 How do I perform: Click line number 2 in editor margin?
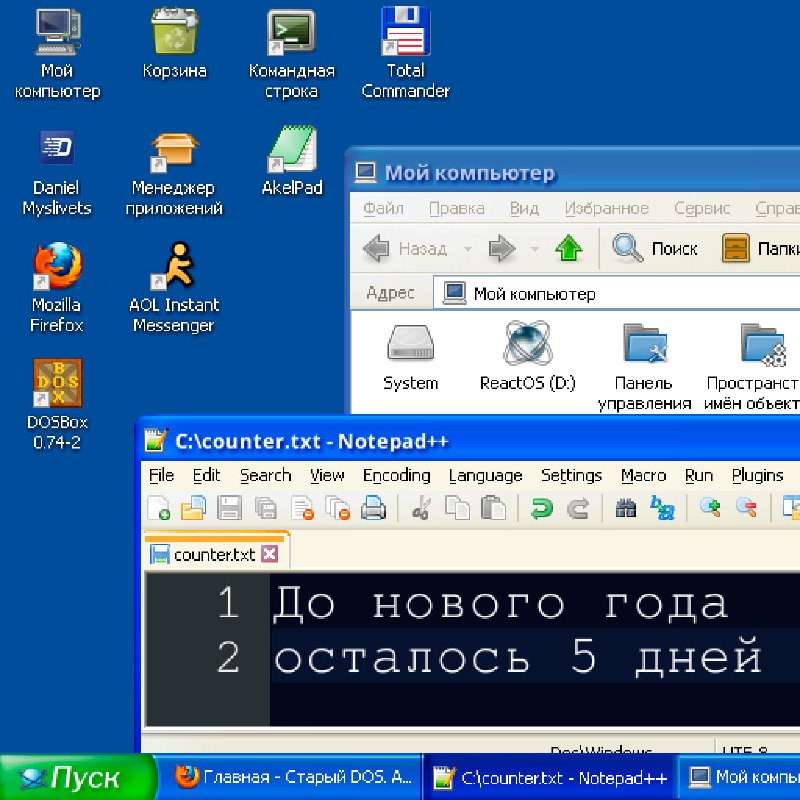click(x=228, y=657)
